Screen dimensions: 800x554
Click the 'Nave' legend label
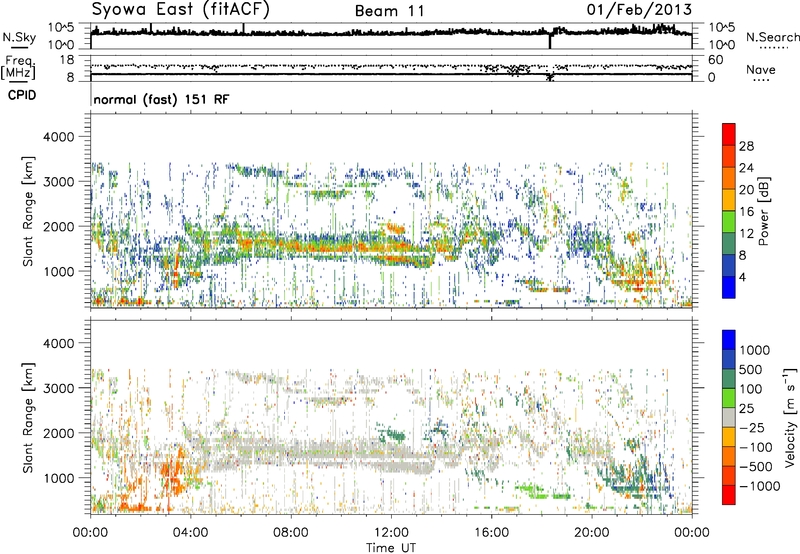pyautogui.click(x=760, y=70)
